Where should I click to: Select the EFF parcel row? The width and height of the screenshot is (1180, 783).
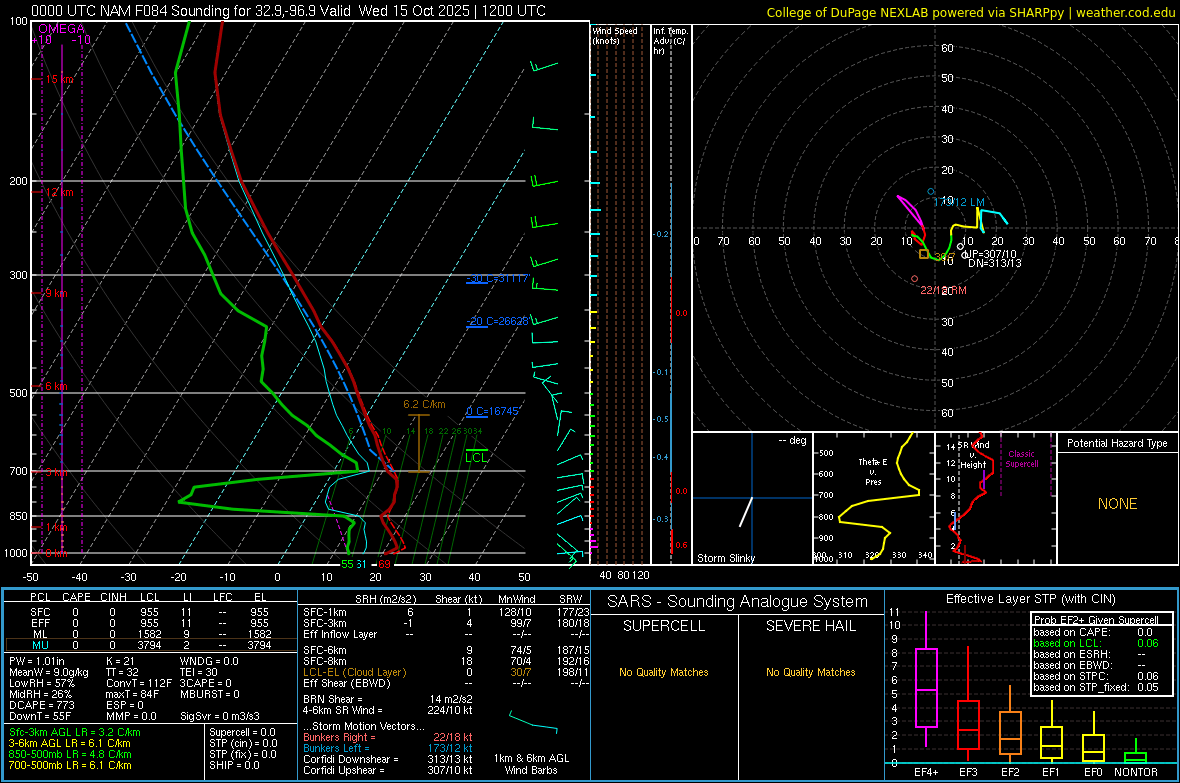click(x=151, y=623)
